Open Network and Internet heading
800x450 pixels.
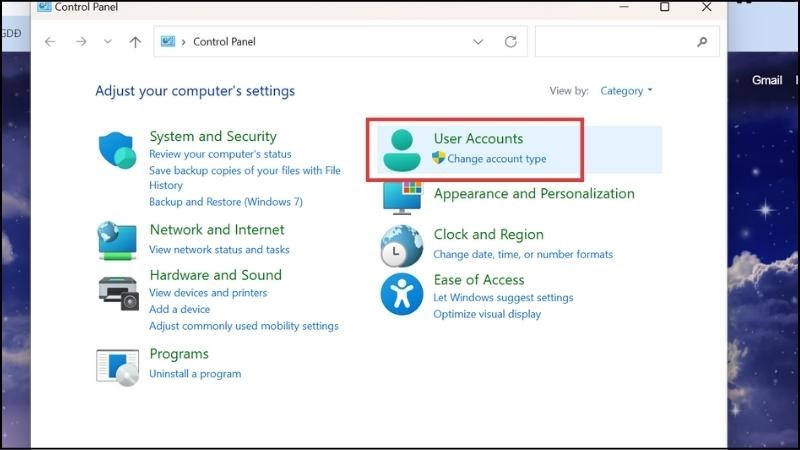tap(217, 230)
